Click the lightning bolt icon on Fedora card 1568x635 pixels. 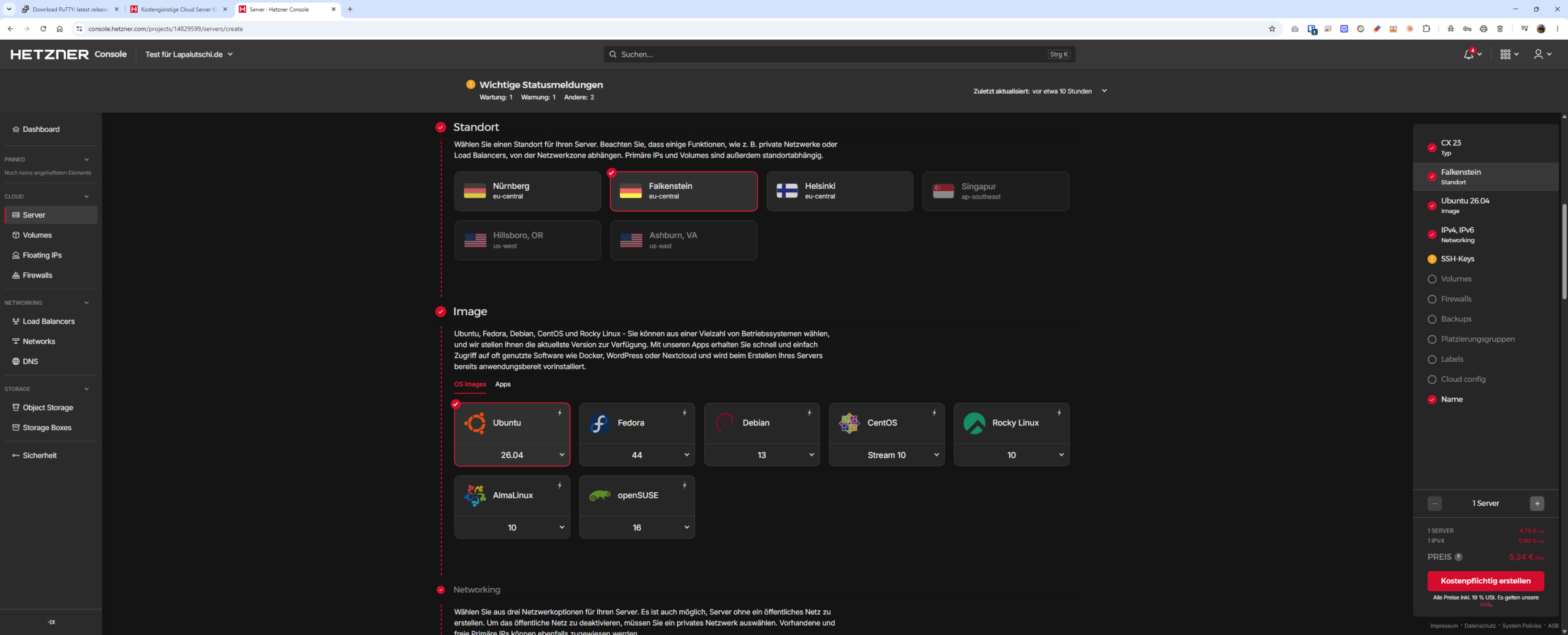pyautogui.click(x=685, y=413)
